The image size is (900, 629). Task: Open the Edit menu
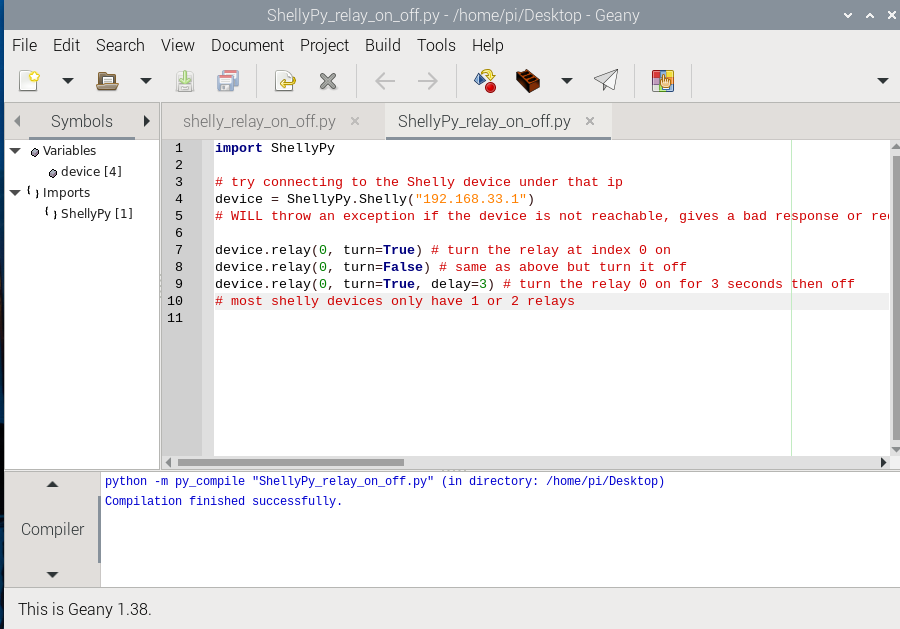click(x=66, y=45)
